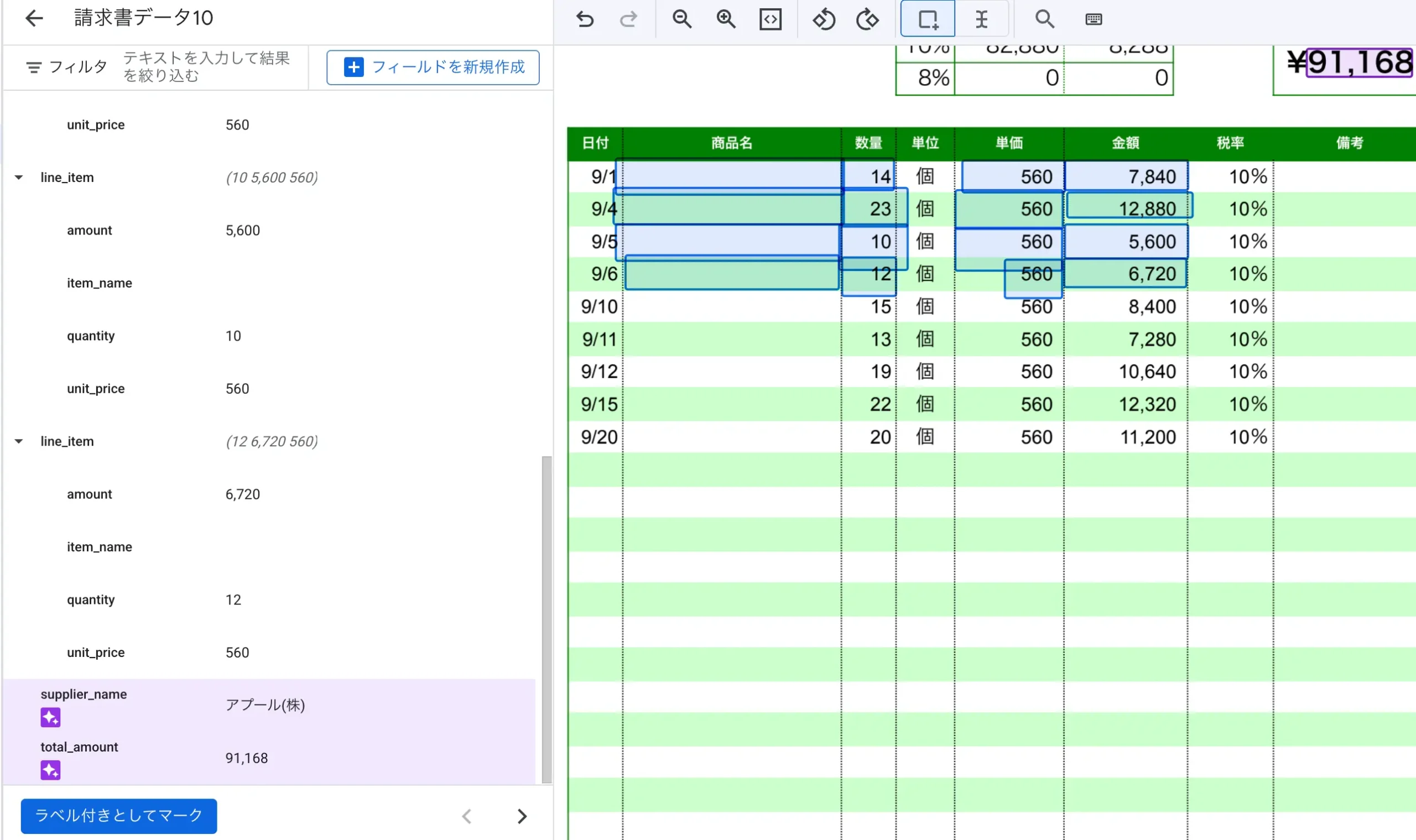This screenshot has width=1416, height=840.
Task: Select the supplier_name field row
Action: 269,705
